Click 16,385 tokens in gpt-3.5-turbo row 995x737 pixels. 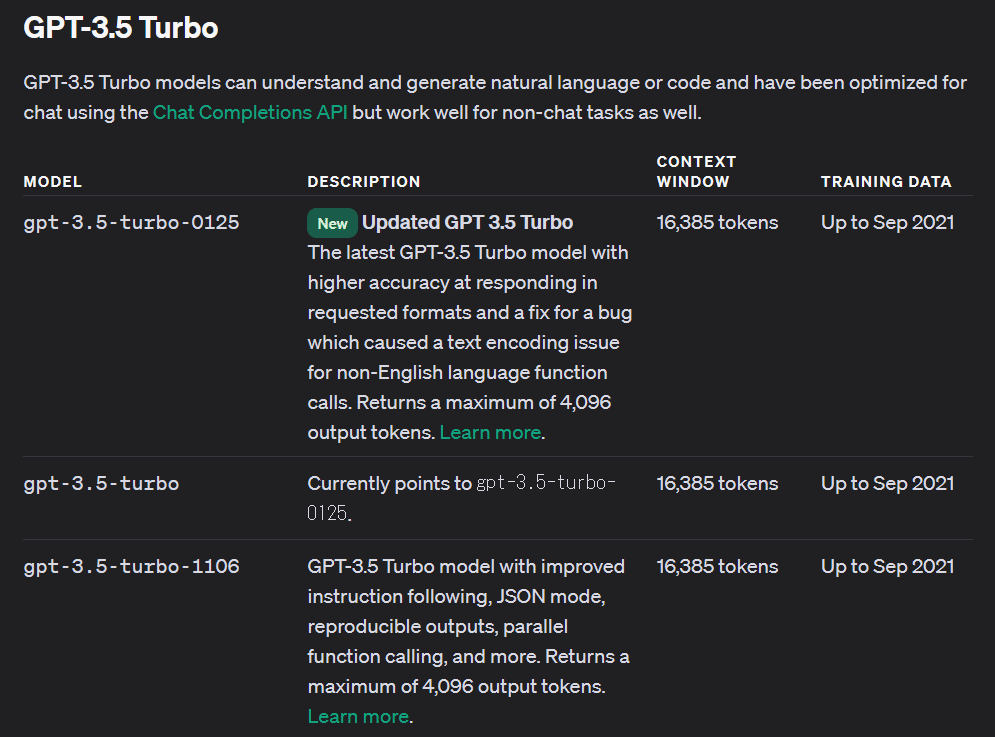coord(717,483)
